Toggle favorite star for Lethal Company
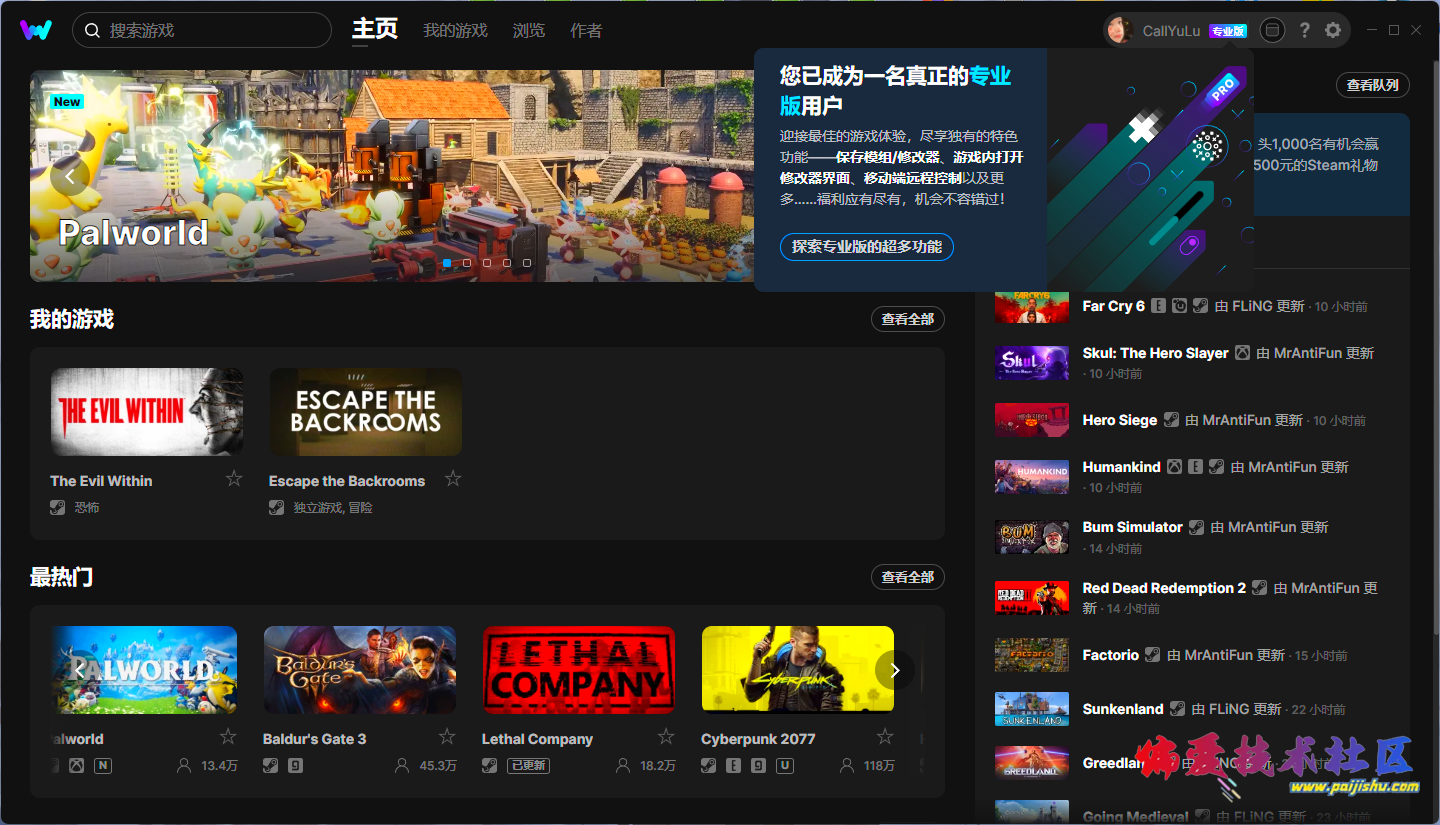The height and width of the screenshot is (825, 1440). [666, 737]
